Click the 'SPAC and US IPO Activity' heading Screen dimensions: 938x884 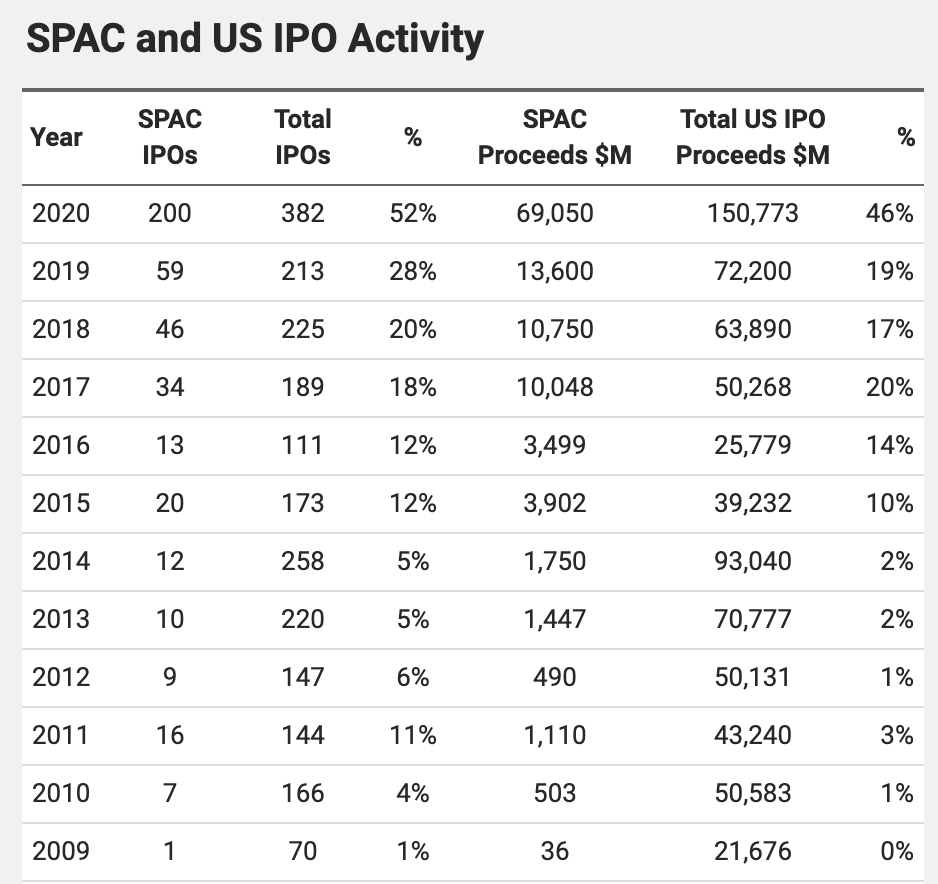255,38
